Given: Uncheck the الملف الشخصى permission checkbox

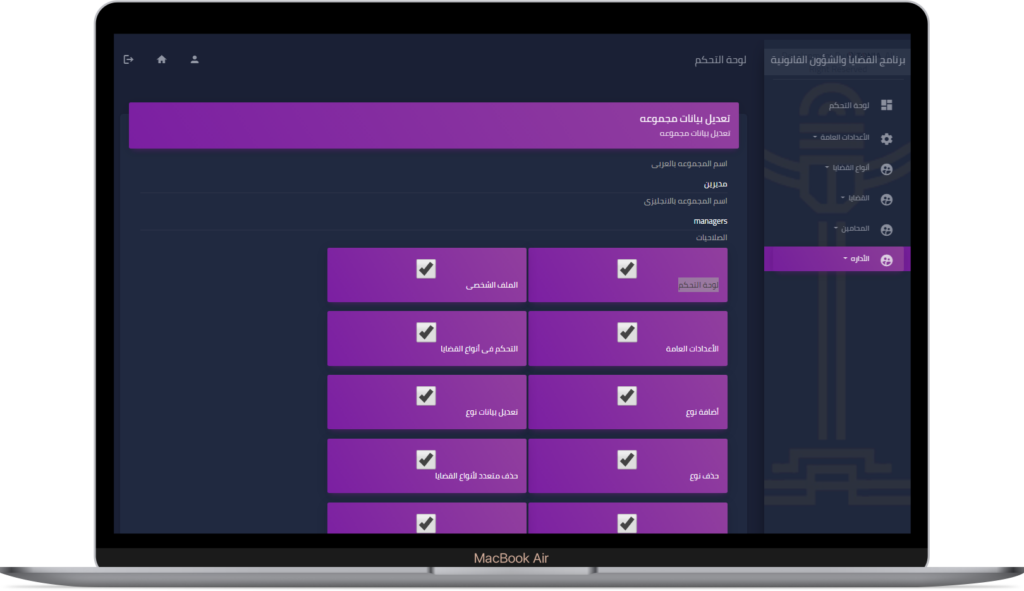Looking at the screenshot, I should point(426,268).
